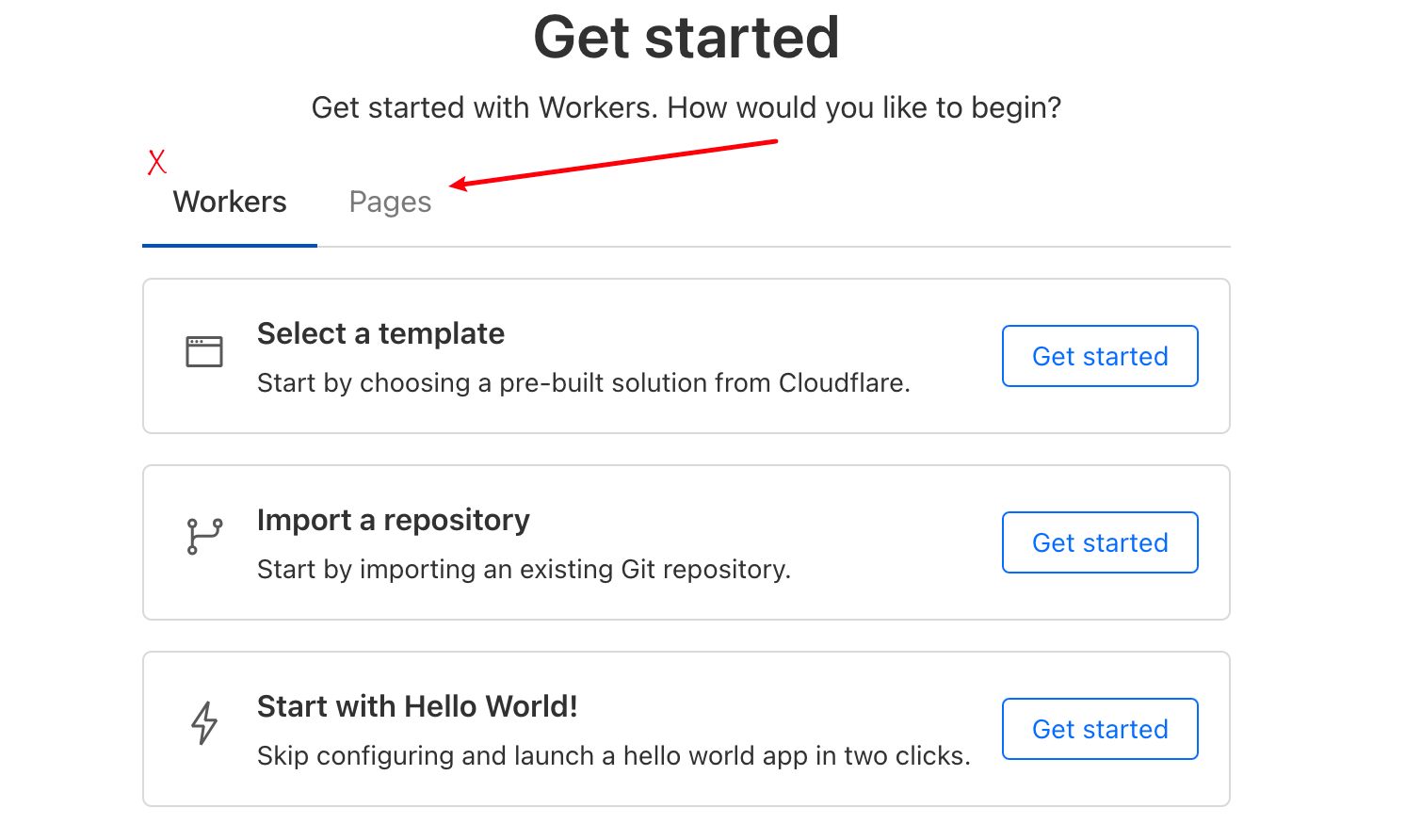1405x840 pixels.
Task: Click the red X mark above Workers
Action: (x=157, y=162)
